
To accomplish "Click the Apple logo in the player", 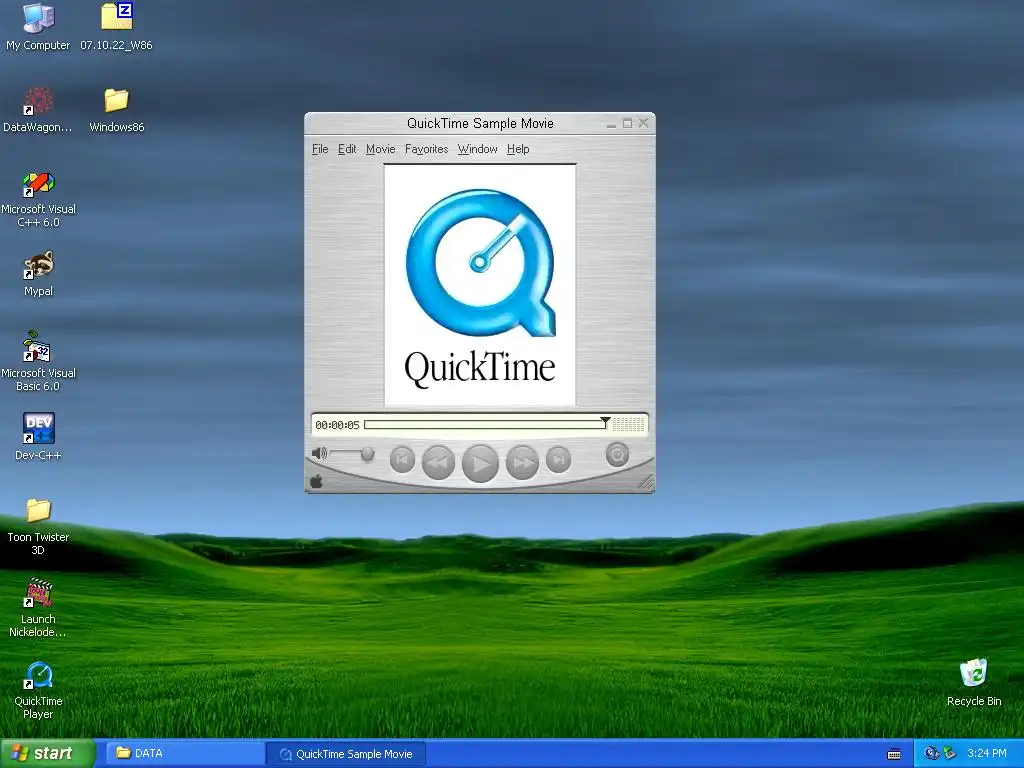I will click(x=316, y=482).
